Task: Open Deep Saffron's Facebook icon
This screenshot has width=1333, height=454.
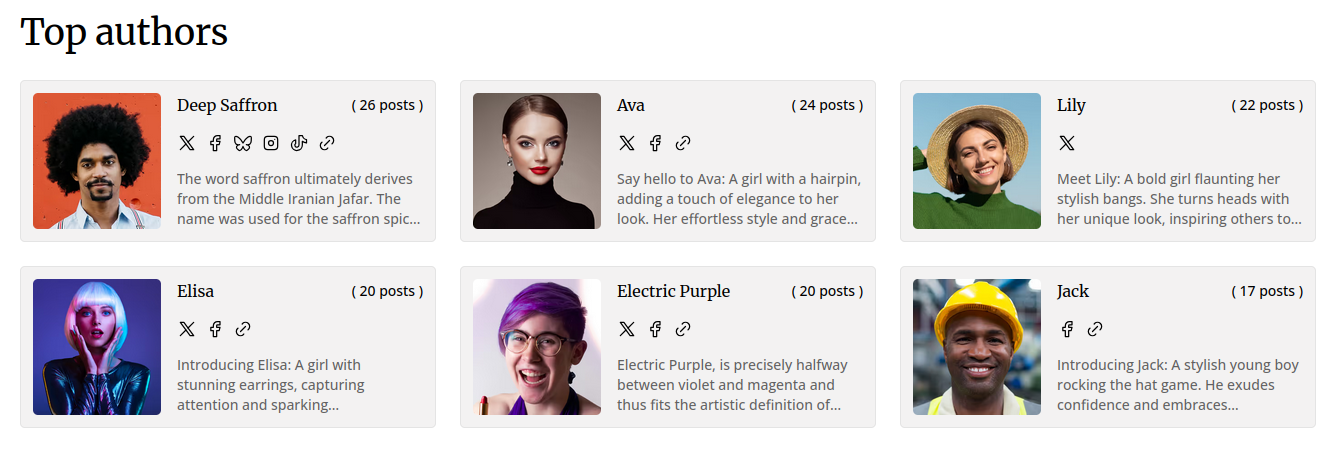Action: click(x=214, y=143)
